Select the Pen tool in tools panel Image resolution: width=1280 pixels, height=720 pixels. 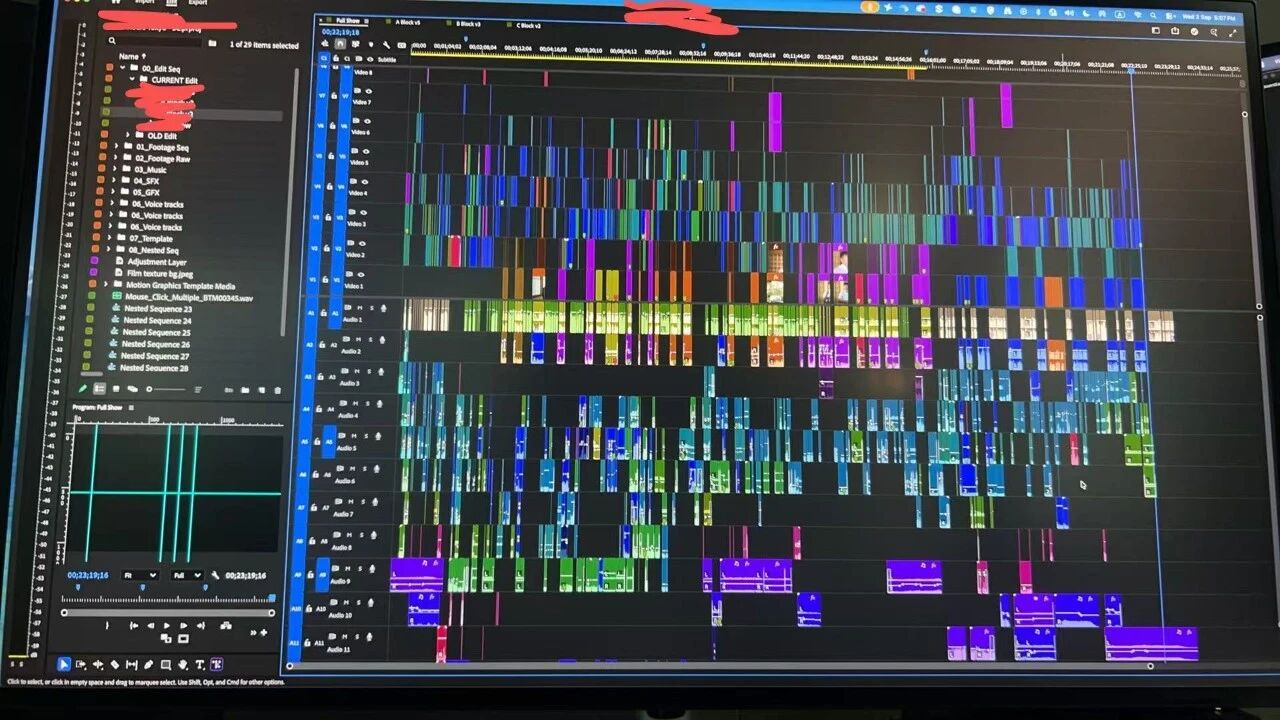pos(148,664)
